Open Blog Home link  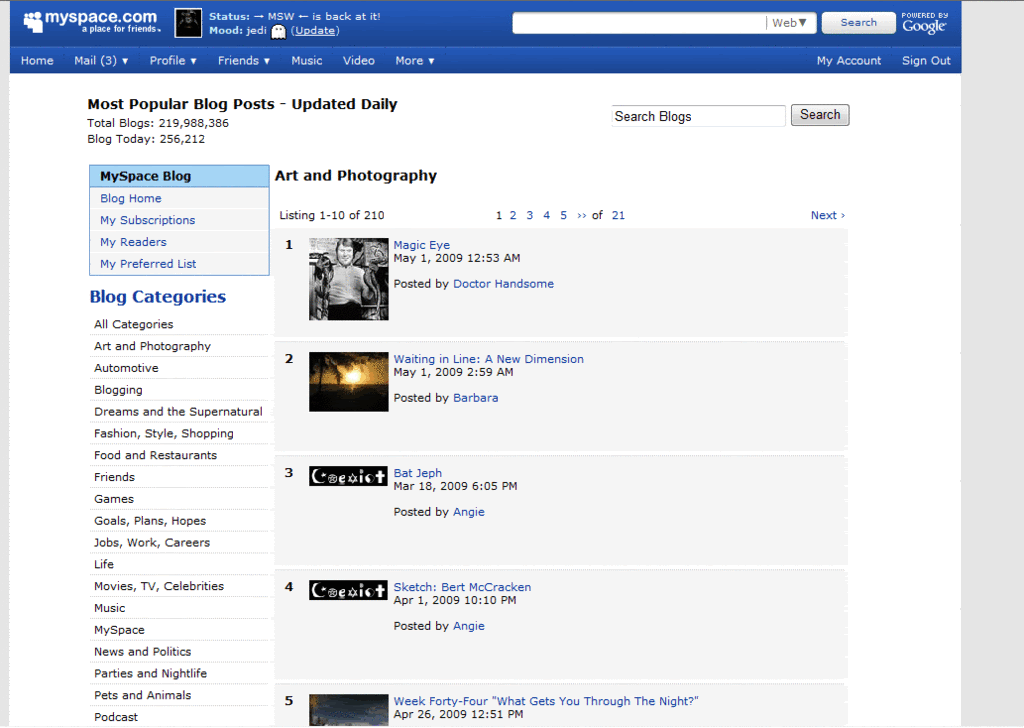pos(131,198)
